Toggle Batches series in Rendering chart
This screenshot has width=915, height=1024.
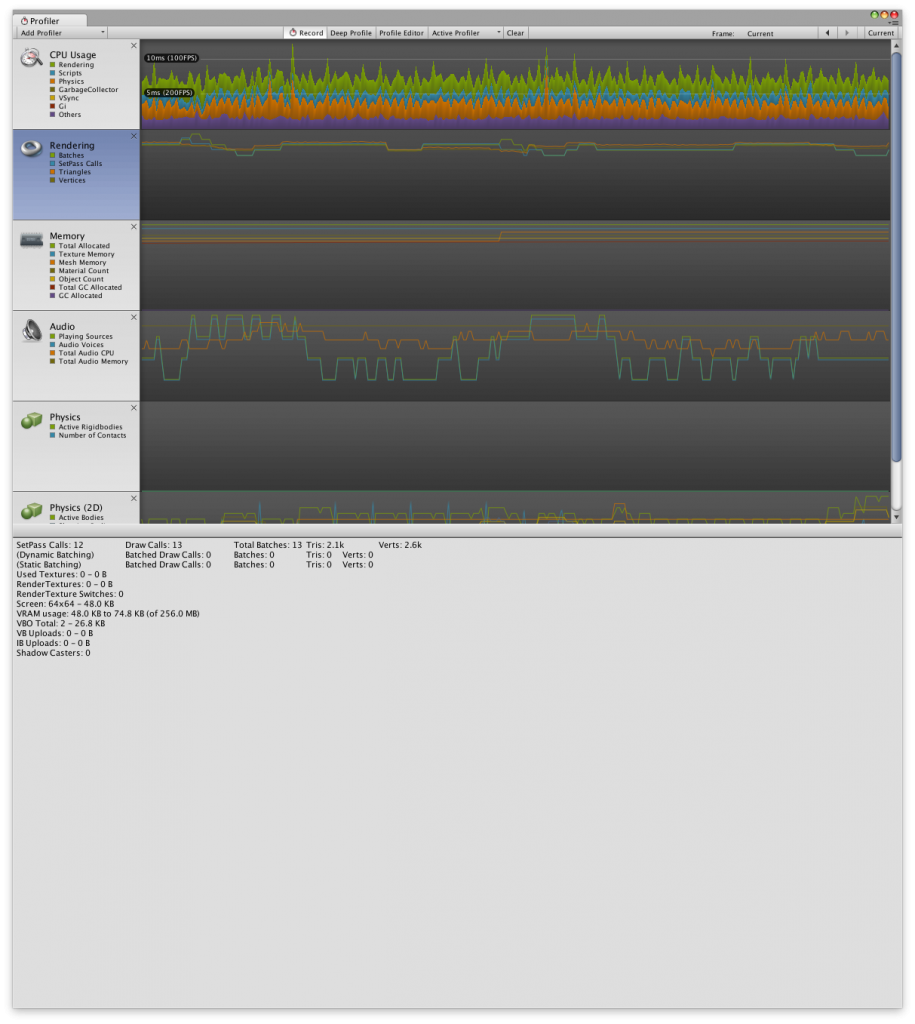pyautogui.click(x=52, y=155)
